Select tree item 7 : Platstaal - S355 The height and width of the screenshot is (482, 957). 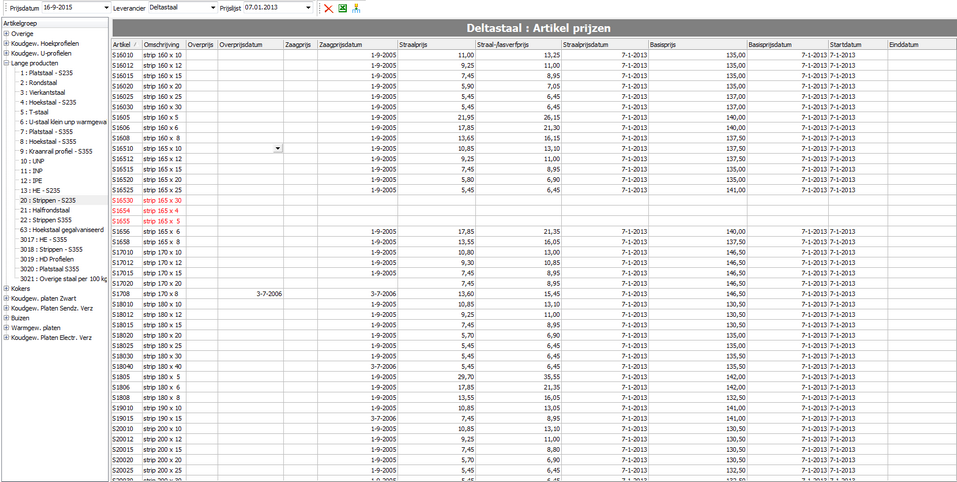48,132
